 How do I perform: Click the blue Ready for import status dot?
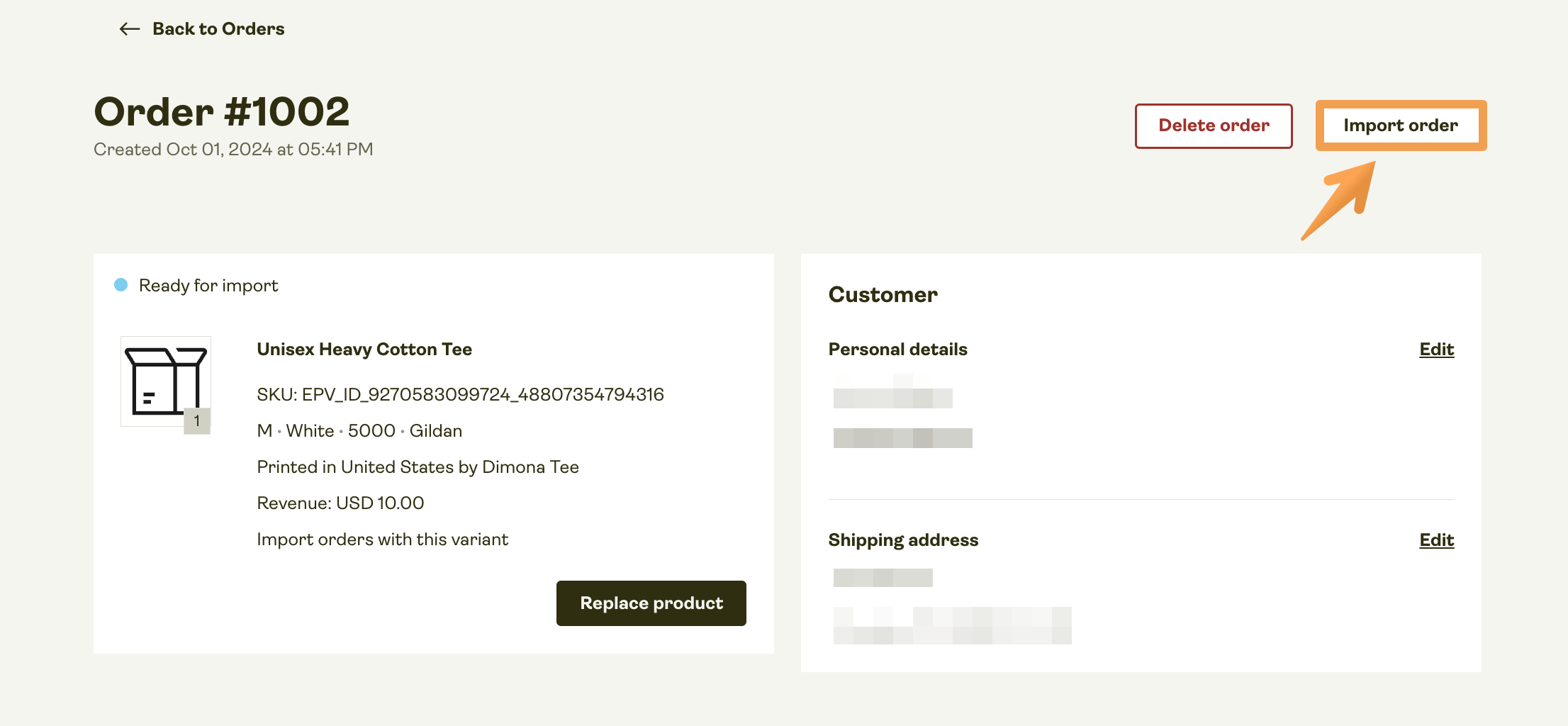click(x=121, y=285)
